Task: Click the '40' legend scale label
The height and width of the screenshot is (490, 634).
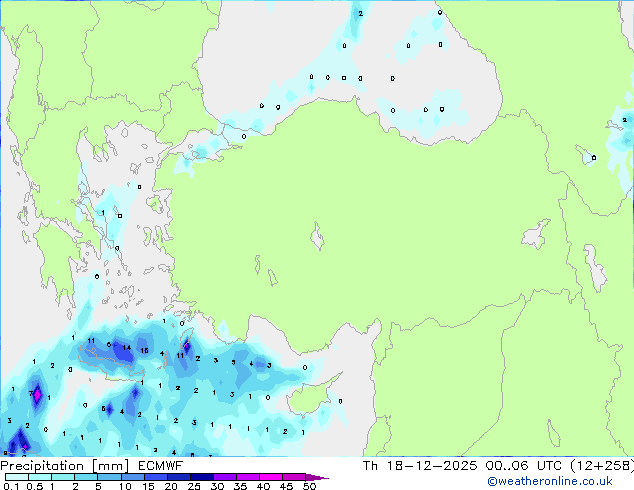Action: tap(263, 486)
